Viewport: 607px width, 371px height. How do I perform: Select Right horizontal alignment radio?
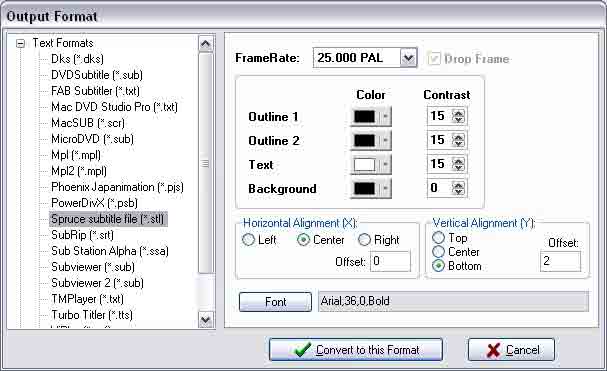364,240
